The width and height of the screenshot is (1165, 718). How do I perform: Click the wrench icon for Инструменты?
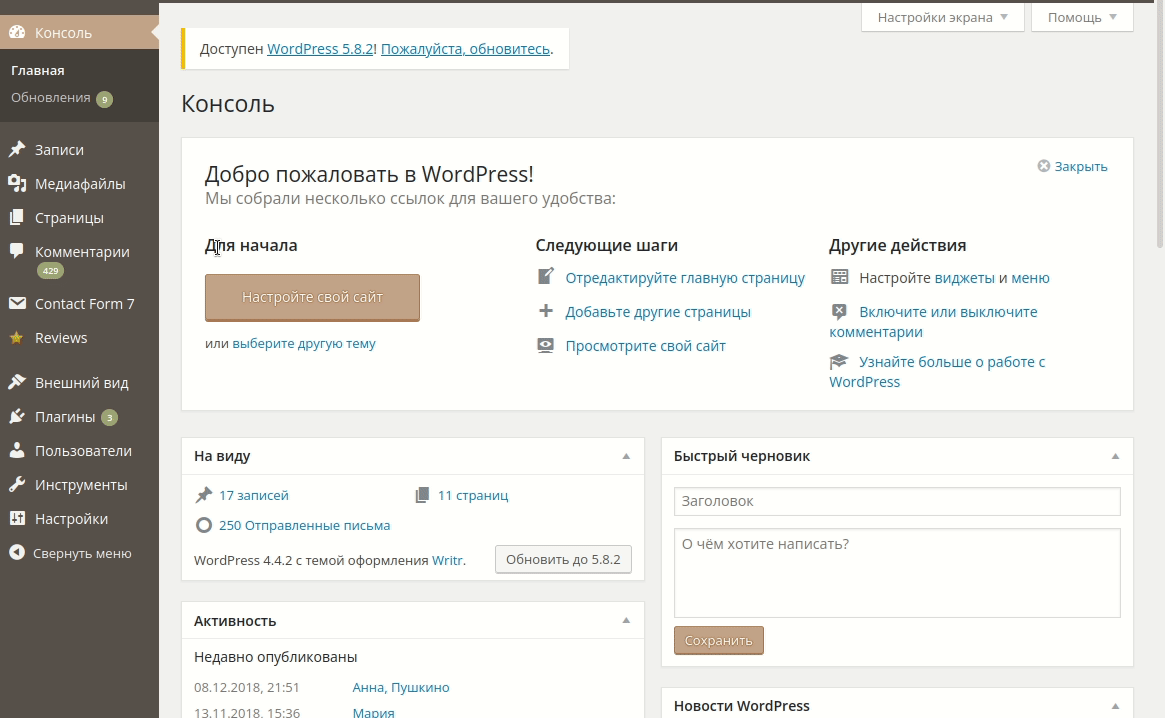[x=17, y=485]
